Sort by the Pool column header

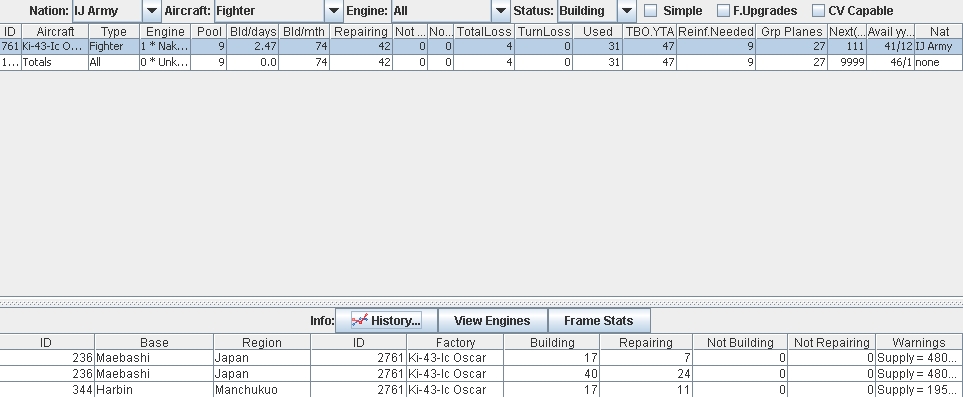pos(209,31)
